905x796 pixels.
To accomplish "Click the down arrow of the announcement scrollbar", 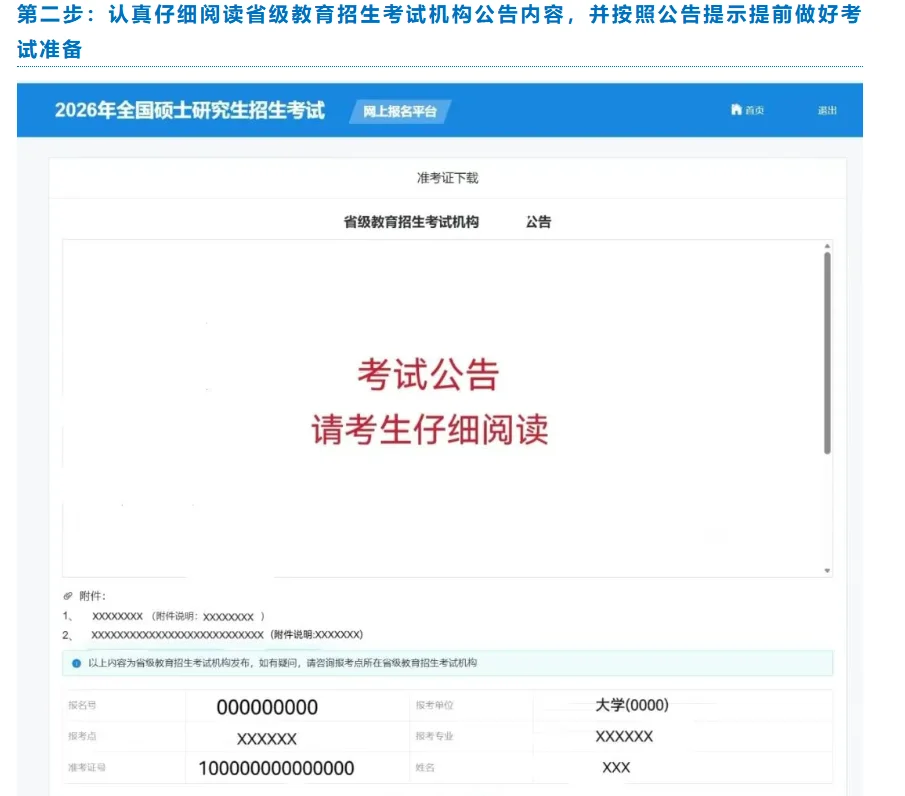I will (x=828, y=568).
